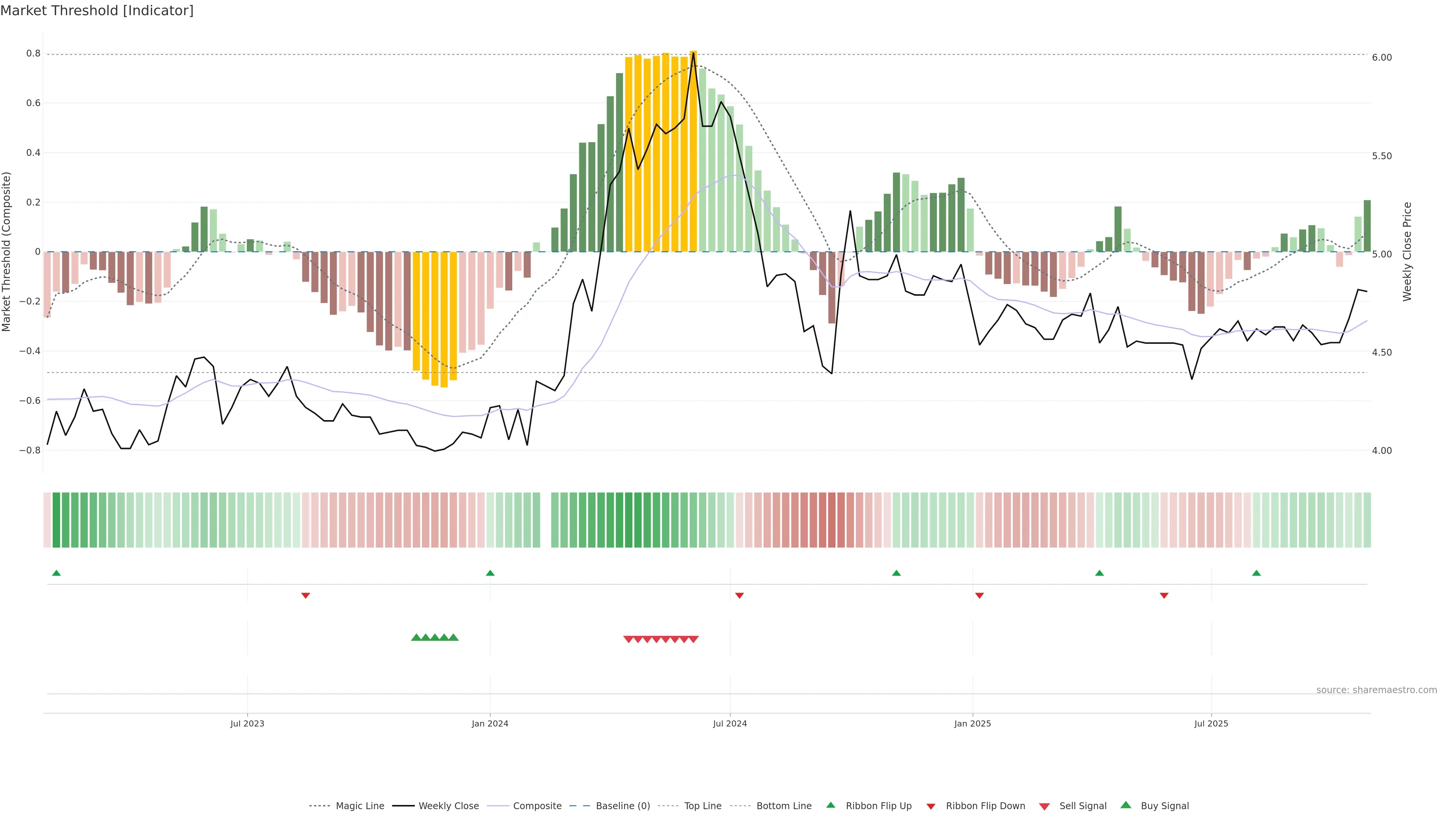Toggle the Buy Signal legend entry

click(1164, 806)
